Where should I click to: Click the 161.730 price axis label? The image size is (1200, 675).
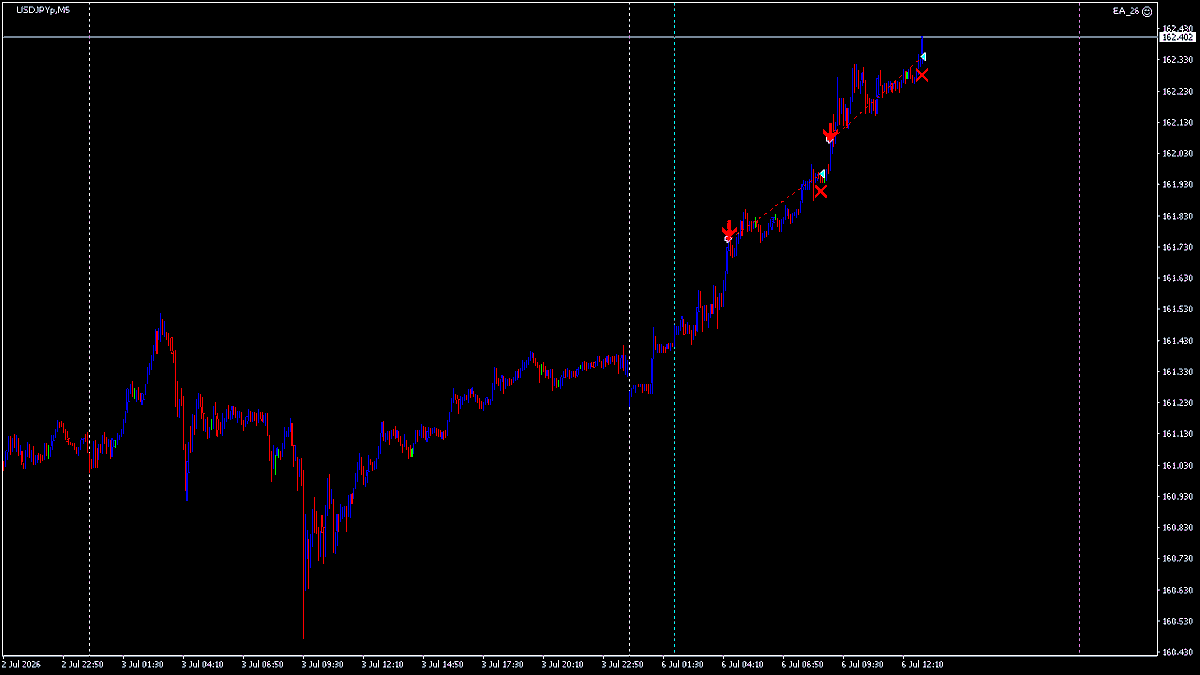[1177, 247]
